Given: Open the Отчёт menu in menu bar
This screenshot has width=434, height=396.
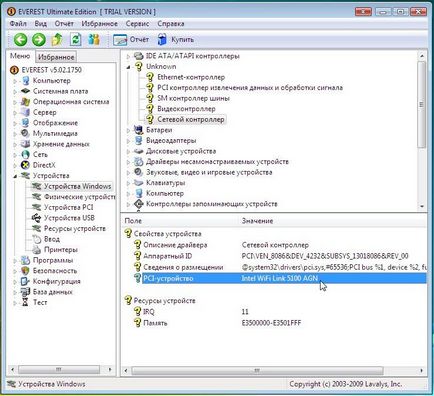Looking at the screenshot, I should tap(64, 24).
